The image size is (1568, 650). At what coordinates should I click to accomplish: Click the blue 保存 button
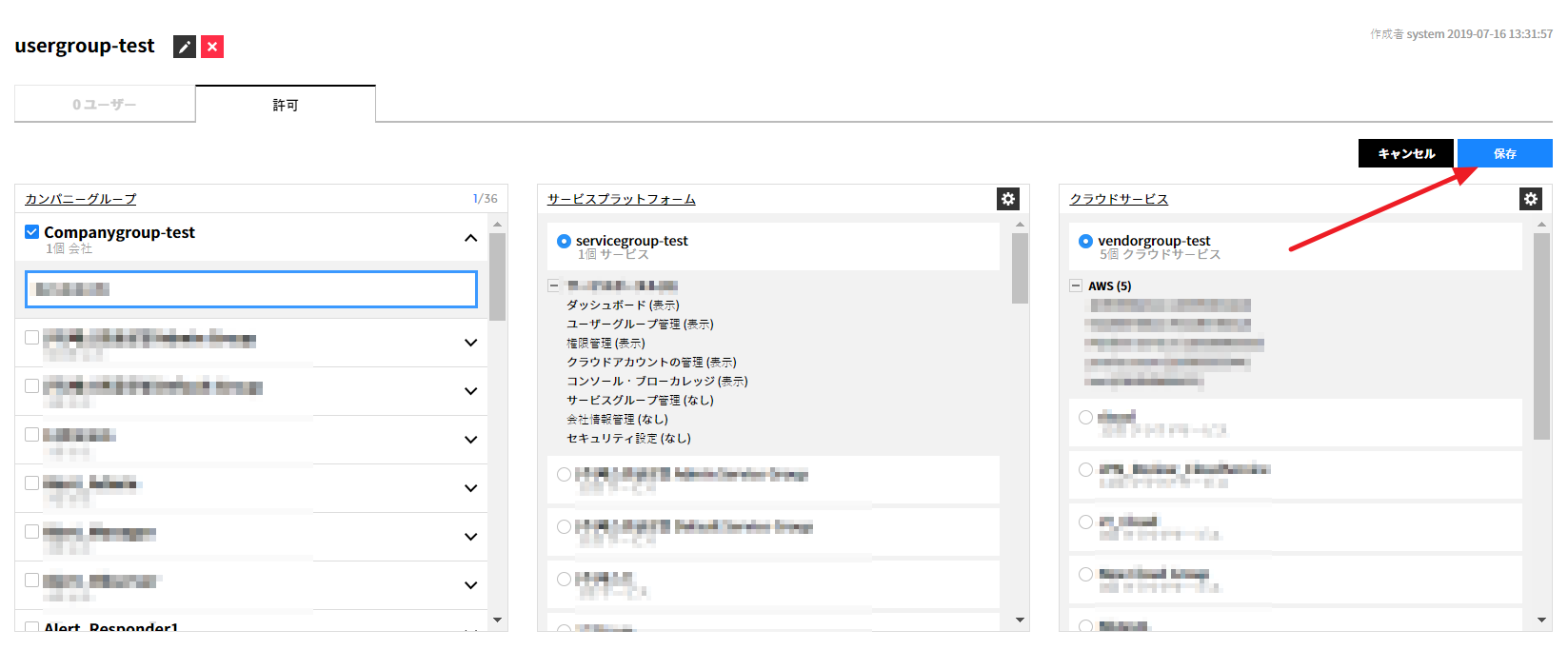(x=1504, y=153)
